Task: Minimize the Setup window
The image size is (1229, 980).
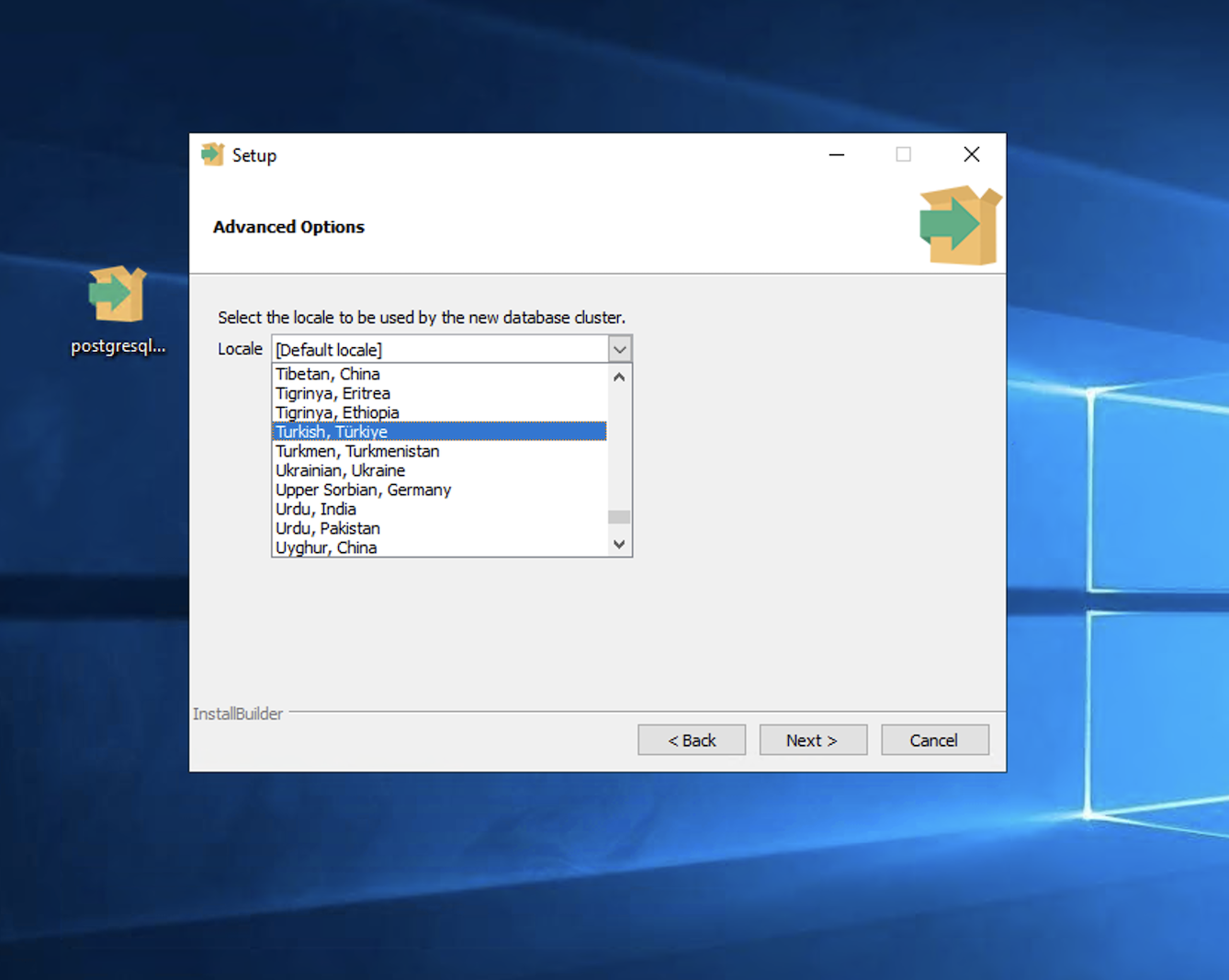Action: click(836, 154)
